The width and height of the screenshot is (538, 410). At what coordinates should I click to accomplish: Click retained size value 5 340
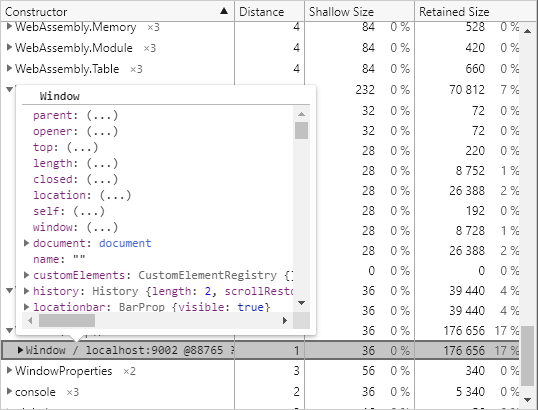pyautogui.click(x=470, y=391)
